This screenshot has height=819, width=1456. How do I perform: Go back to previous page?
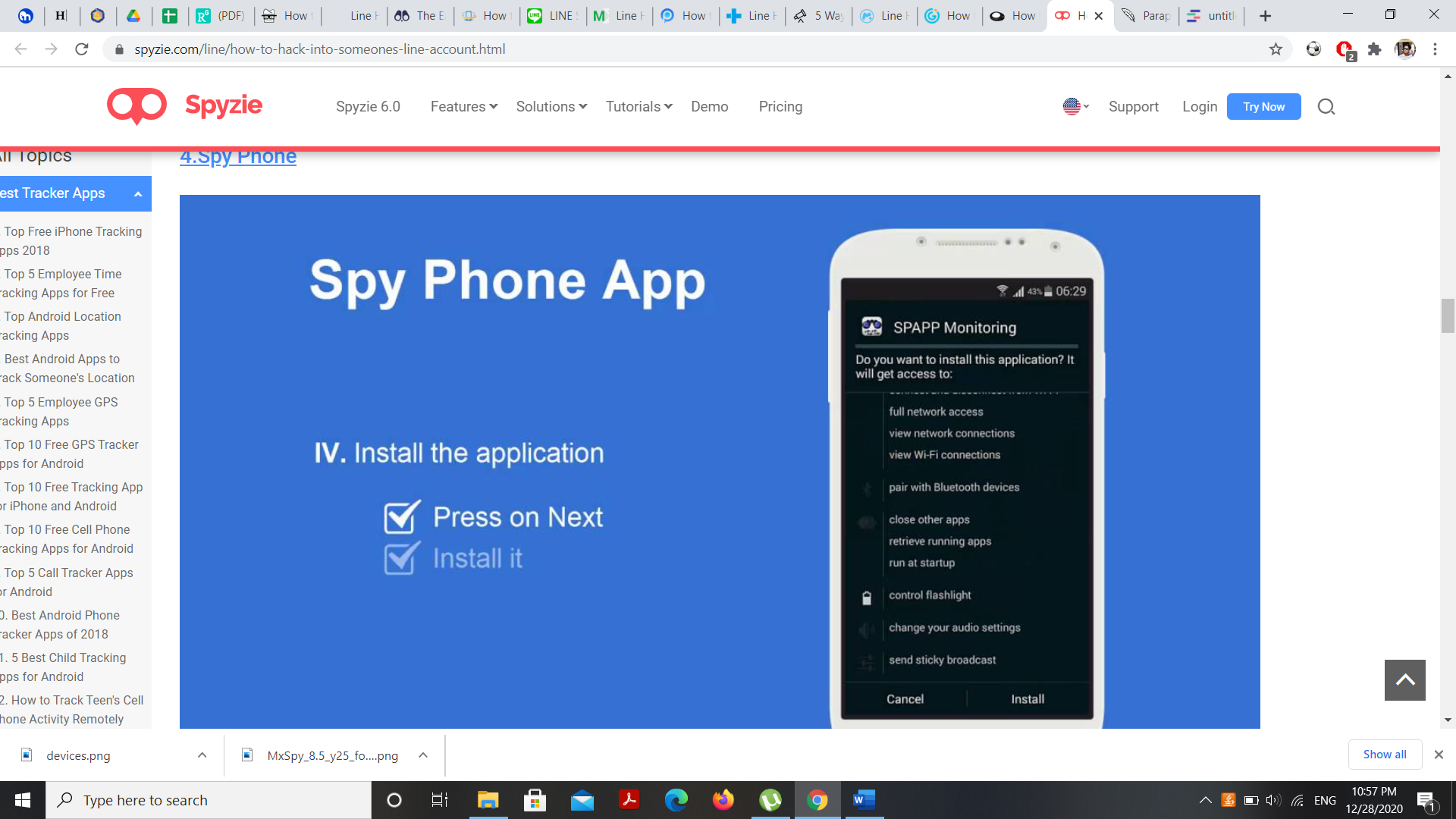click(21, 49)
